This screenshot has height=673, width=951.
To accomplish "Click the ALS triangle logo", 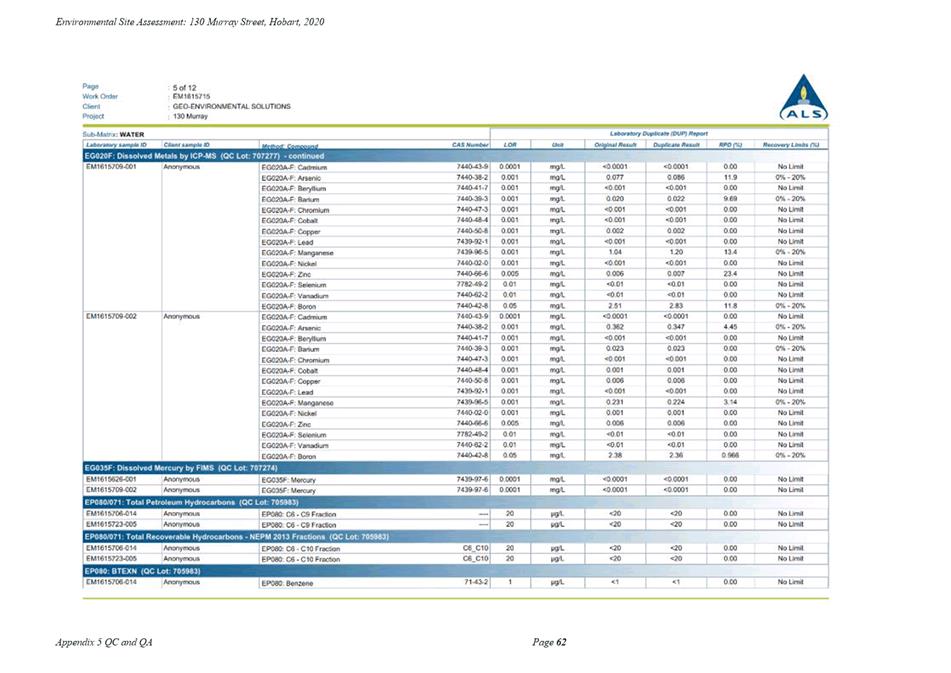I will pyautogui.click(x=804, y=97).
